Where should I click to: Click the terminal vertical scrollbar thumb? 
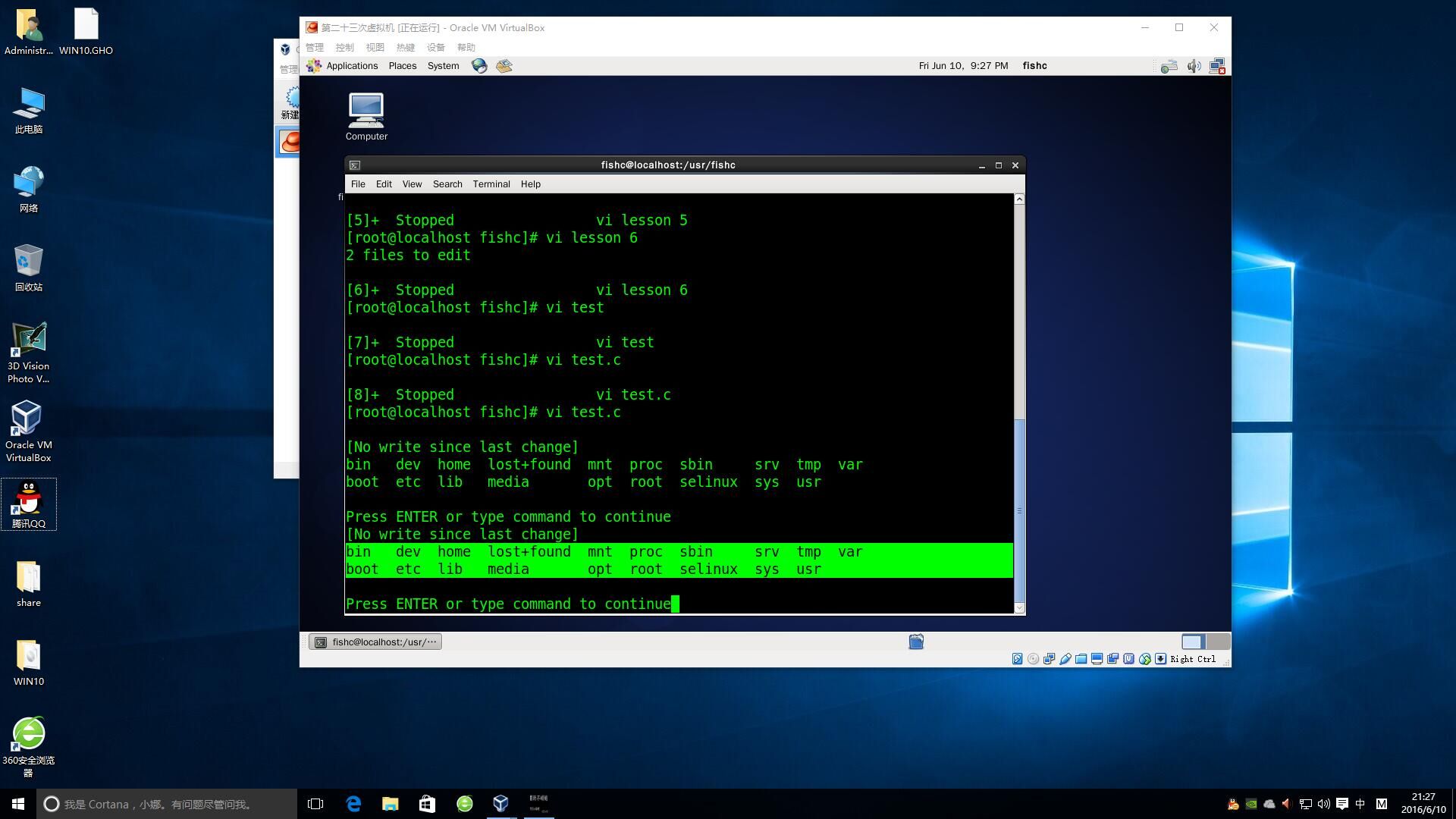tap(1019, 510)
